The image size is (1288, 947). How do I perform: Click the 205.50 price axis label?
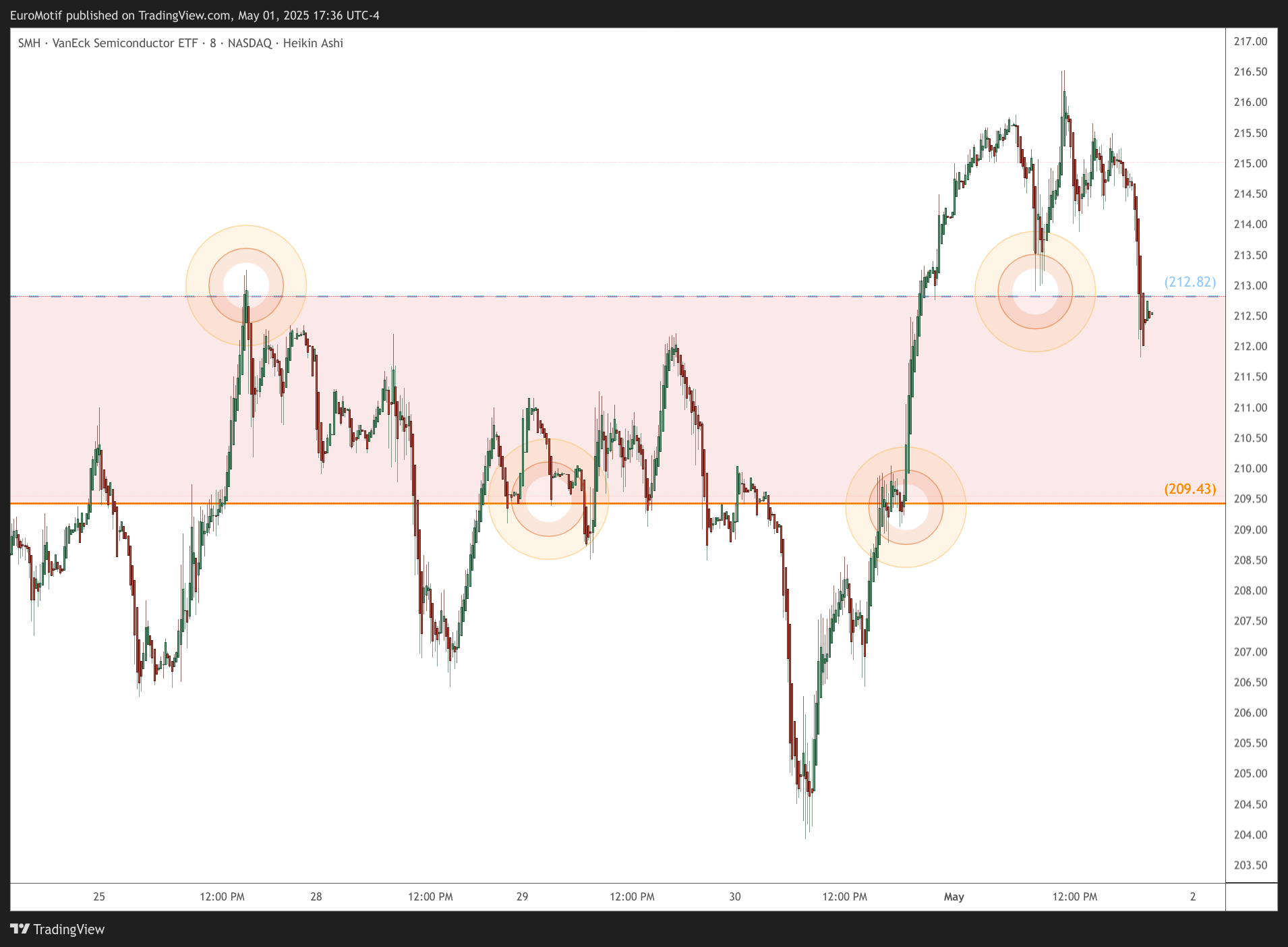click(1250, 743)
